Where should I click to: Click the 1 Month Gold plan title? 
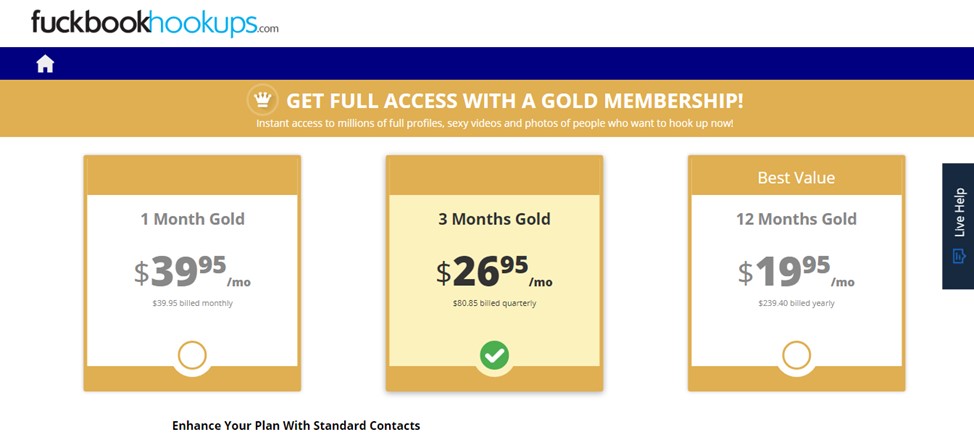point(193,219)
